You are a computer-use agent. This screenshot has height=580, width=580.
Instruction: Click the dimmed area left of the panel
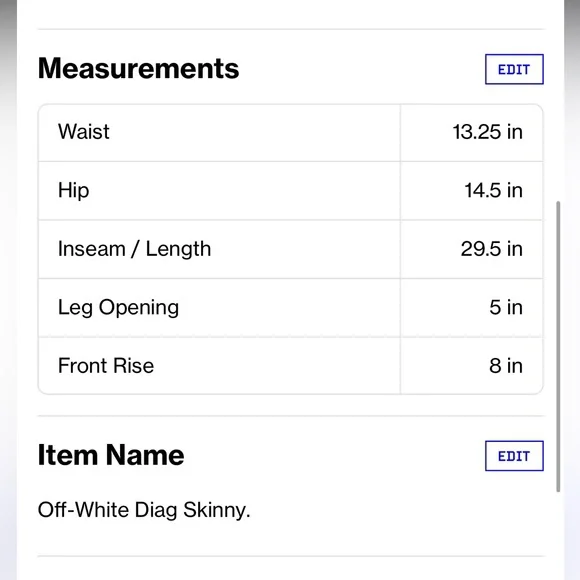click(8, 290)
